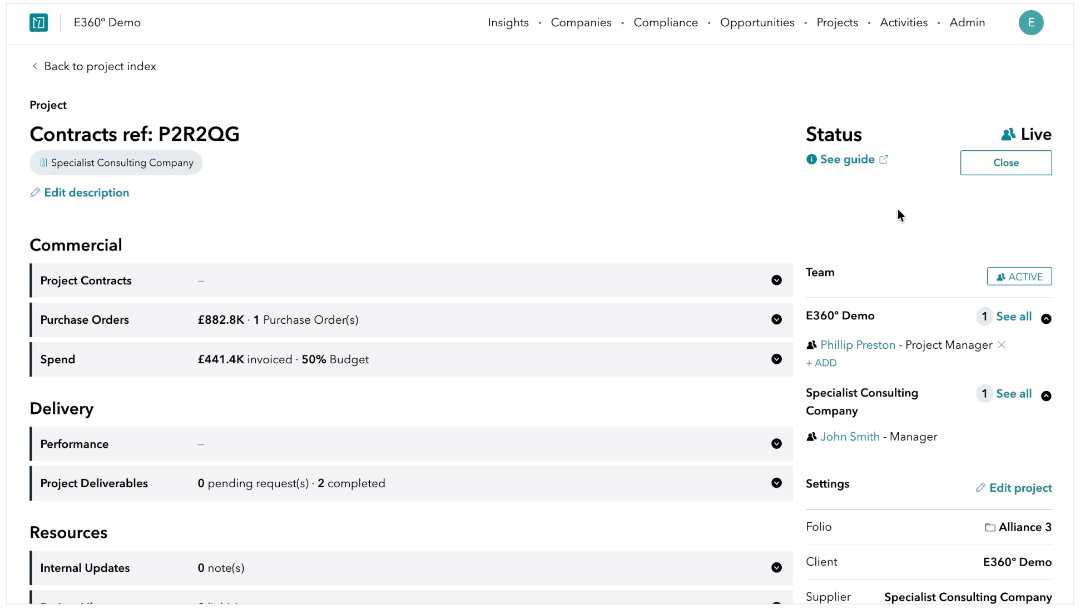Click the 0 pending request(s) text
The height and width of the screenshot is (608, 1080).
tap(253, 483)
